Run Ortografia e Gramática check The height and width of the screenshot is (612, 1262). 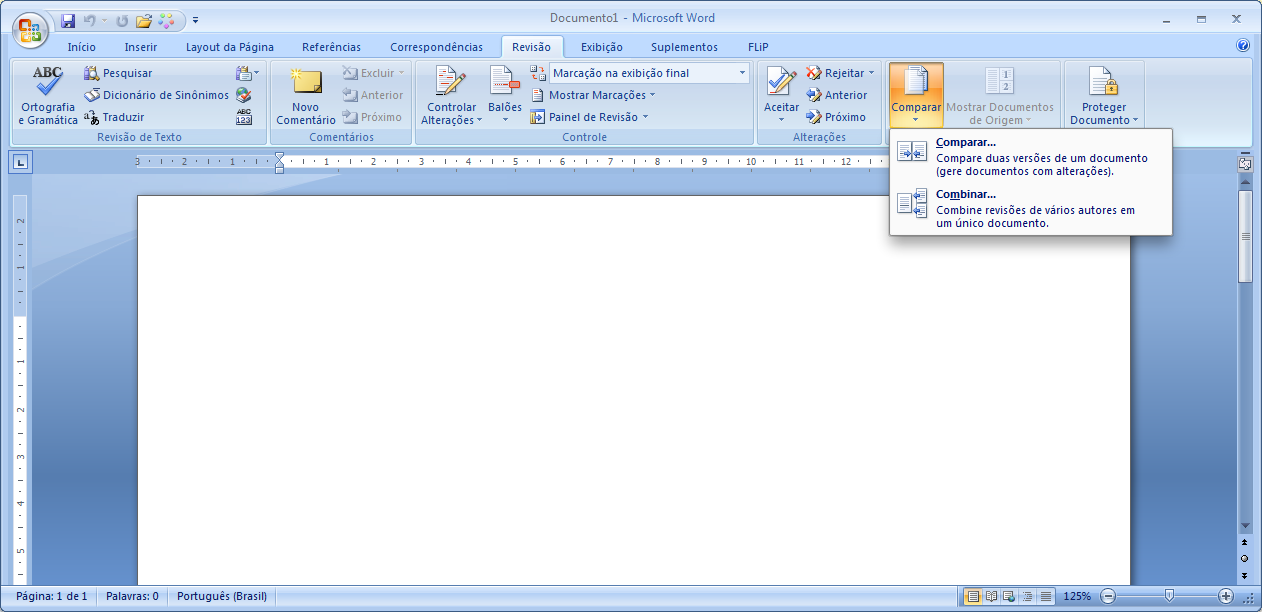(x=47, y=96)
